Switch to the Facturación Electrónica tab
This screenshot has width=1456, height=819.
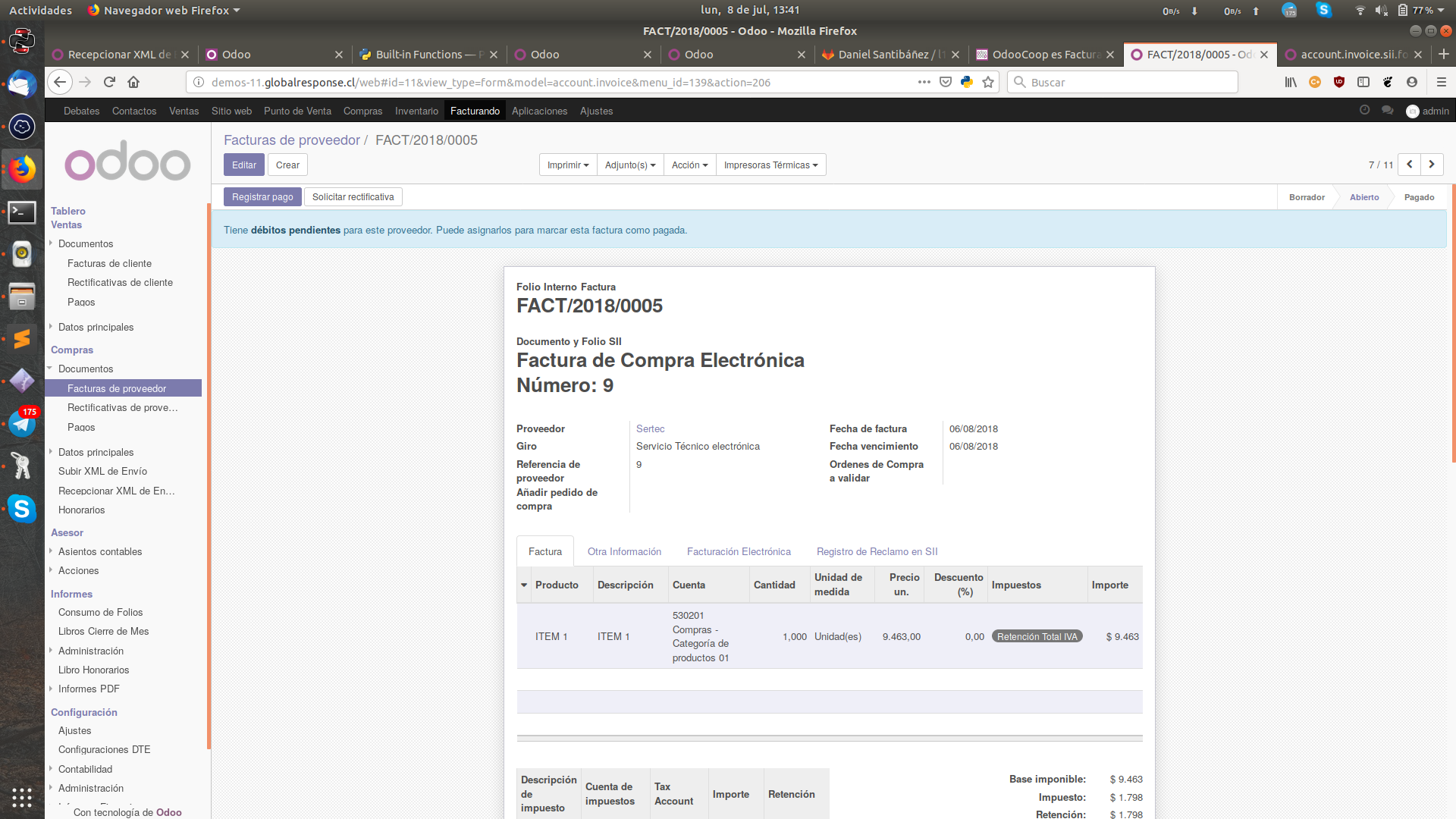[x=738, y=551]
